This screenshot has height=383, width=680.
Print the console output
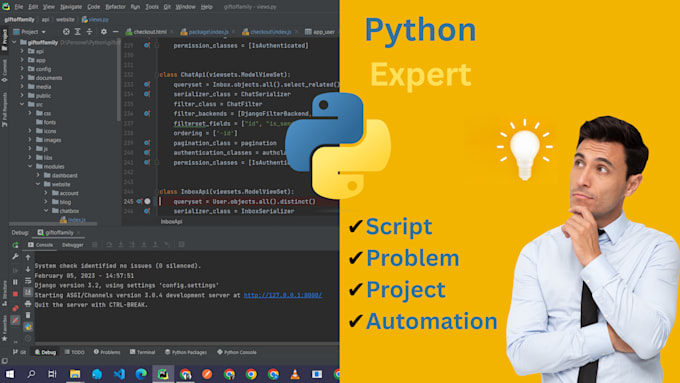point(28,304)
